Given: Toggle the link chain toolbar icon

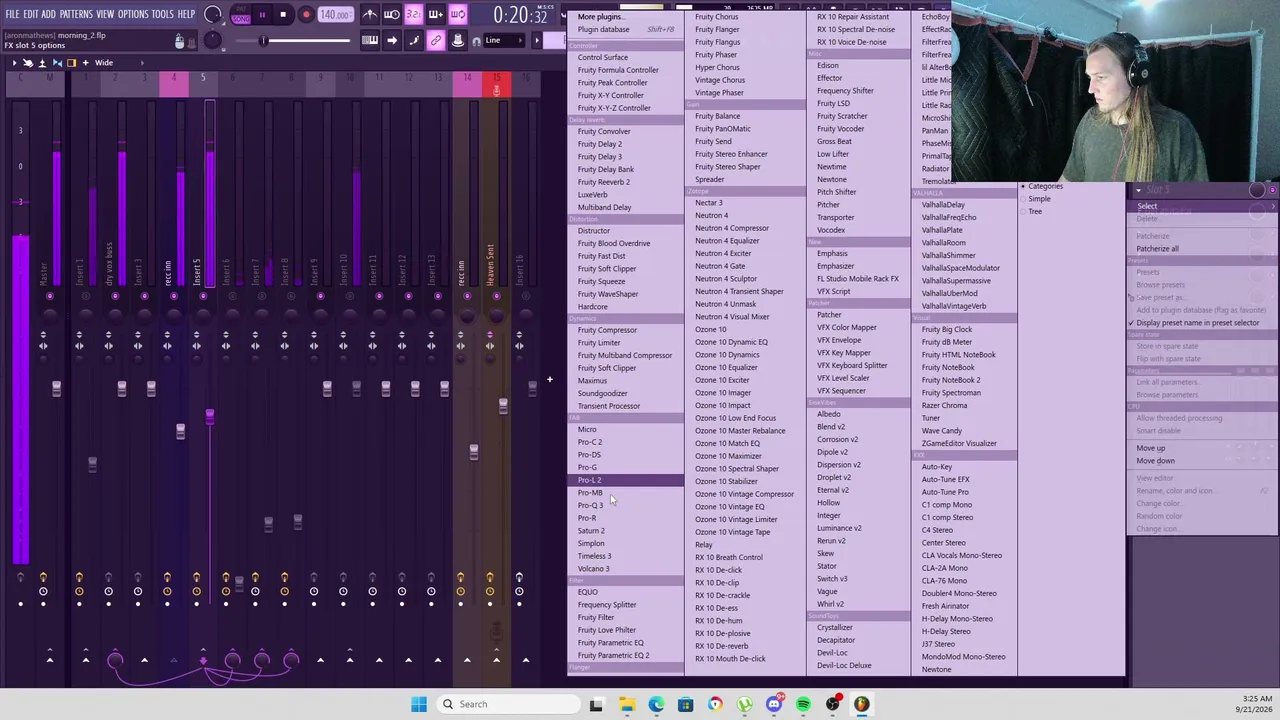Looking at the screenshot, I should coord(436,41).
